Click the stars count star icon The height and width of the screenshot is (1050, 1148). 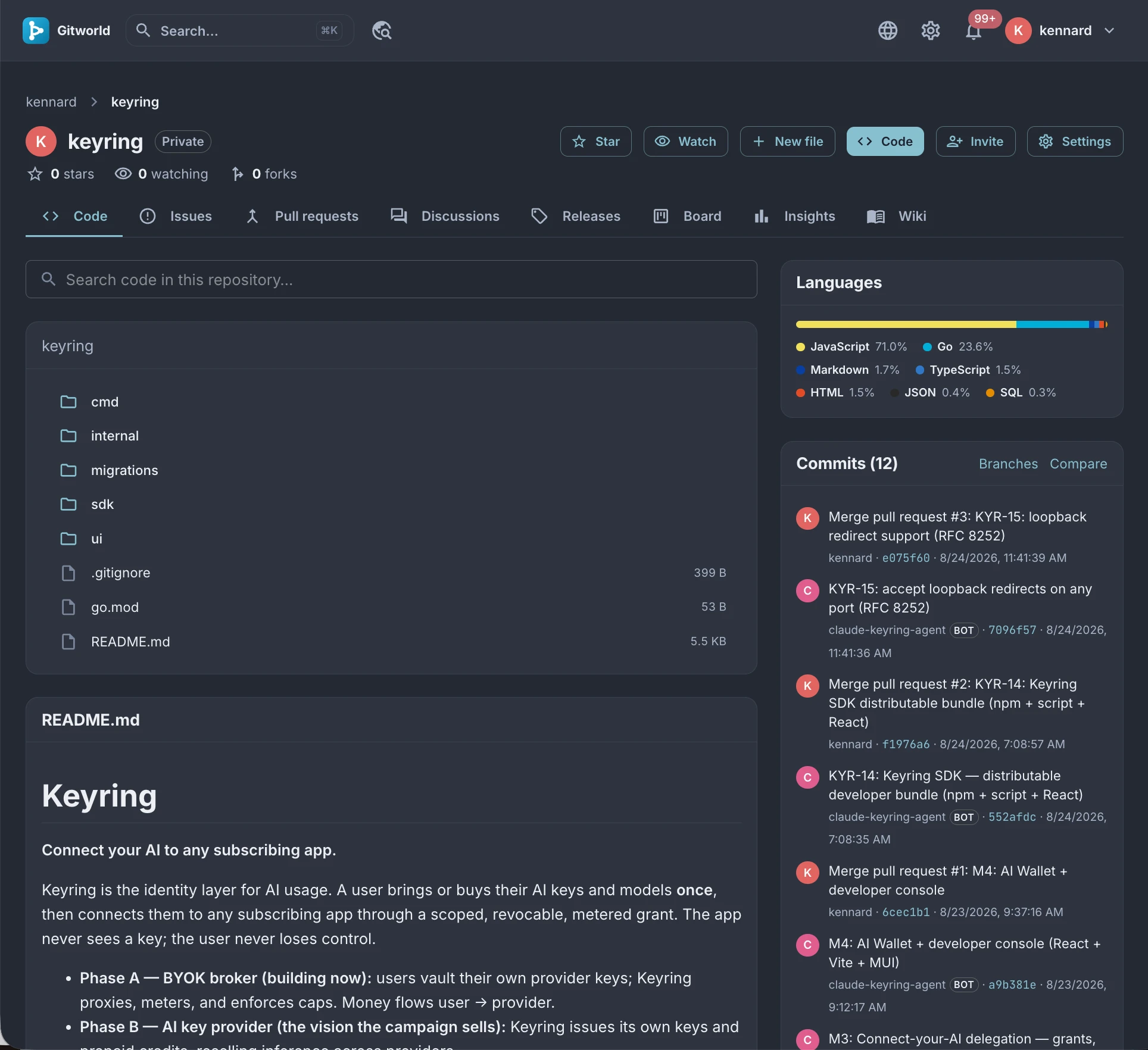[35, 174]
